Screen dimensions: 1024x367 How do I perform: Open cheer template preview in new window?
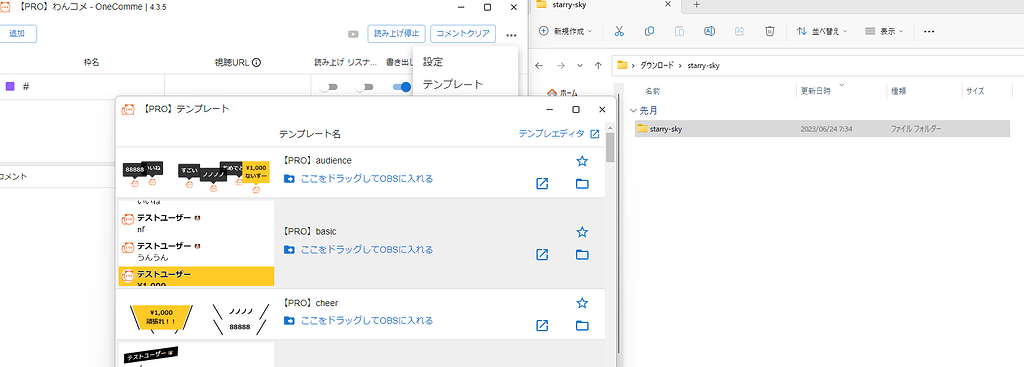pyautogui.click(x=541, y=325)
